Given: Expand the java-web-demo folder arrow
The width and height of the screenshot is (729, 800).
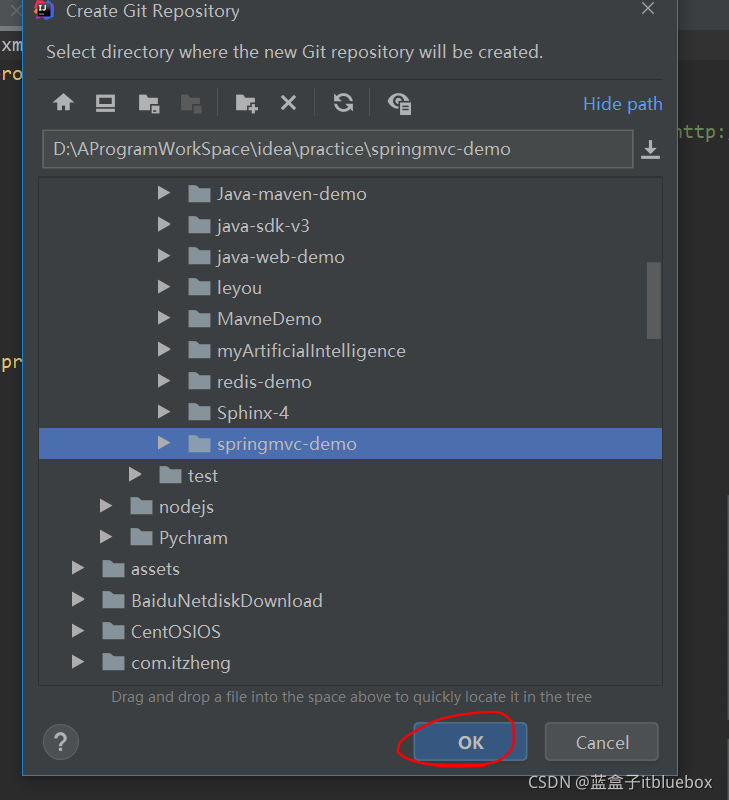Looking at the screenshot, I should click(x=163, y=256).
